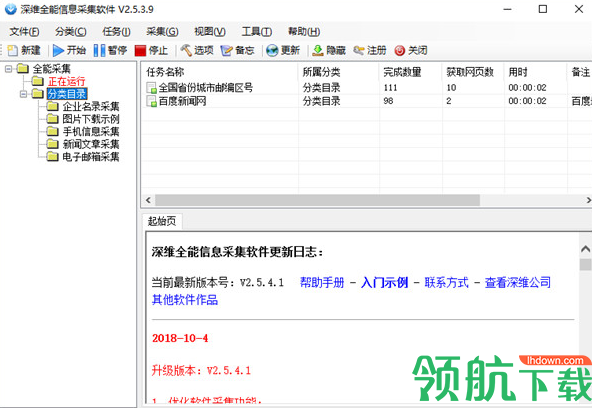Click folder icon beside 分类目录 node
Image resolution: width=592 pixels, height=408 pixels.
click(38, 93)
